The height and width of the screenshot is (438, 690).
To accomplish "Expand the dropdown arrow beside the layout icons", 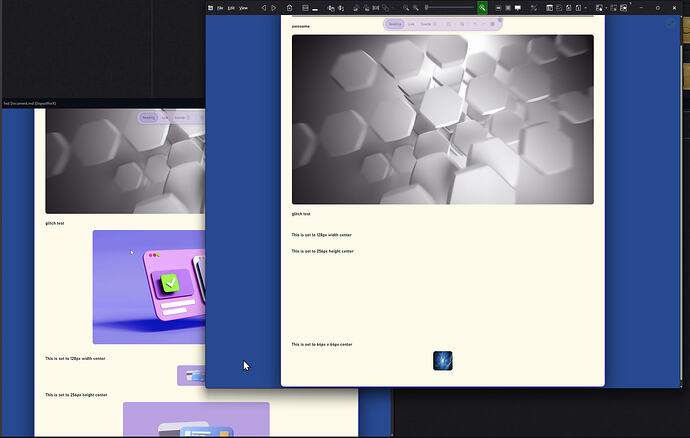I will (x=586, y=8).
